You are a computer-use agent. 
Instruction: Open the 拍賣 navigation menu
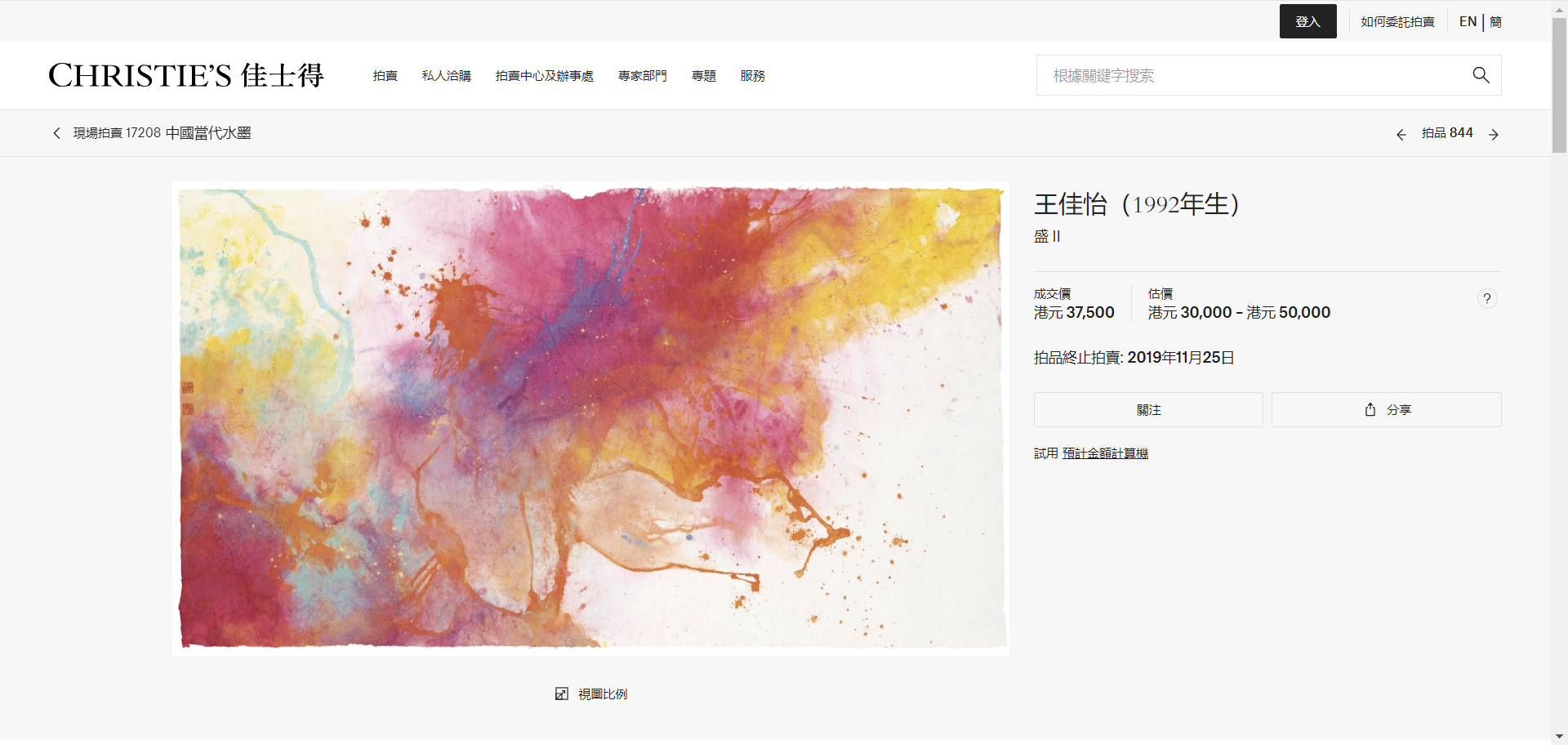[x=385, y=76]
